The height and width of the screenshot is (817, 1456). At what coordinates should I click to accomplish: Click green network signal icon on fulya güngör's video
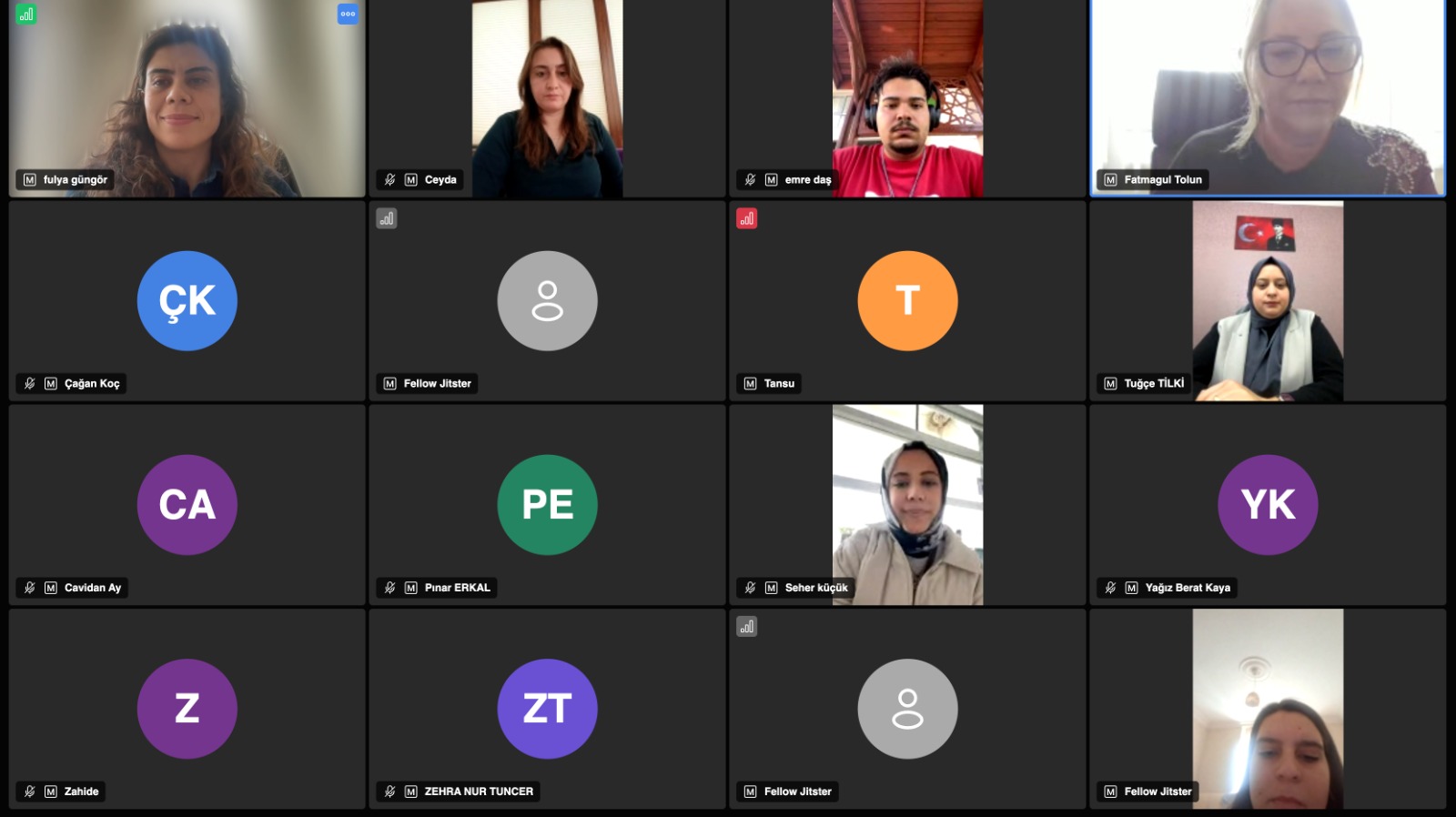tap(26, 14)
